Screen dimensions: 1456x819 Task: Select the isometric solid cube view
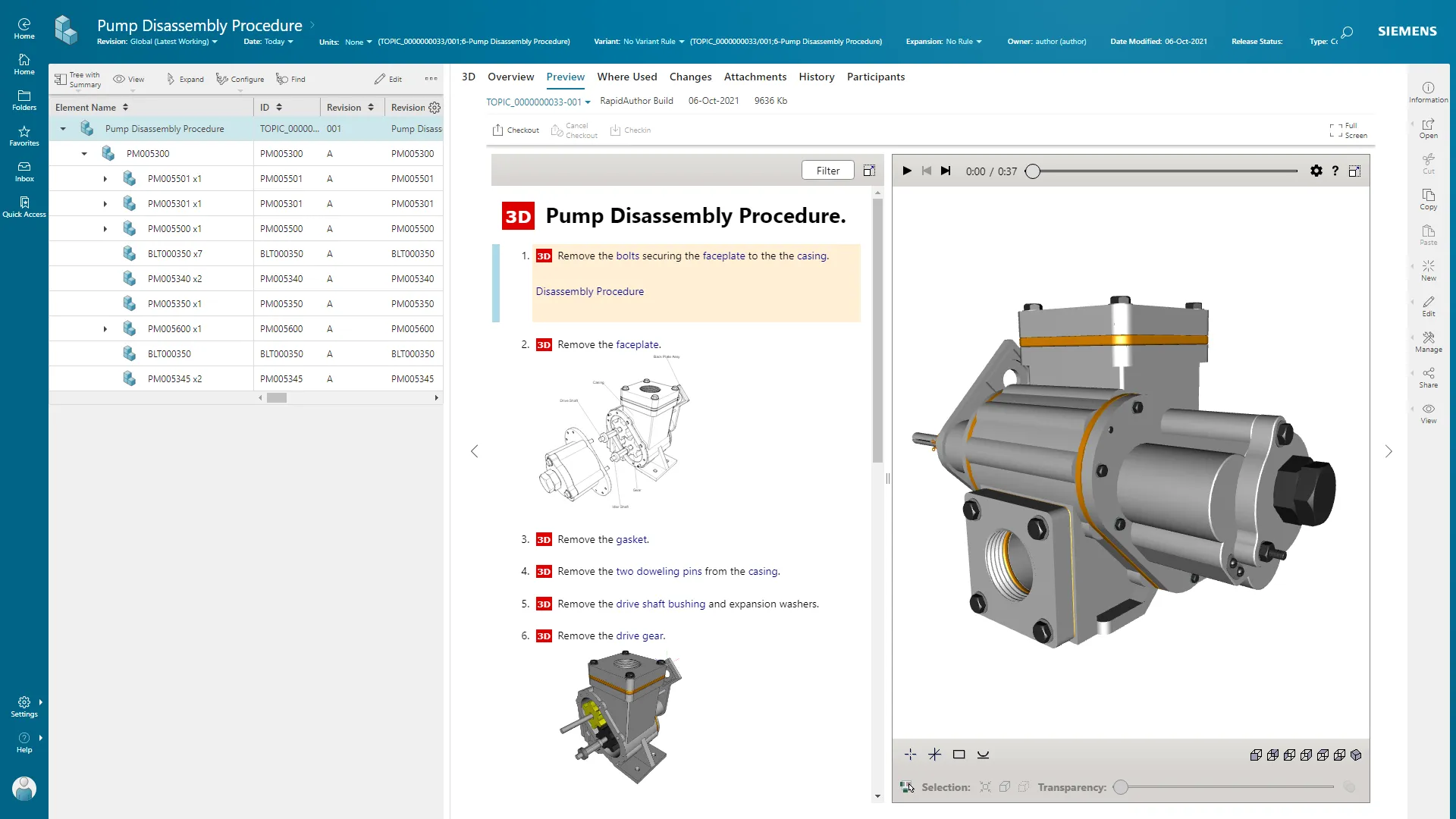pos(1357,755)
